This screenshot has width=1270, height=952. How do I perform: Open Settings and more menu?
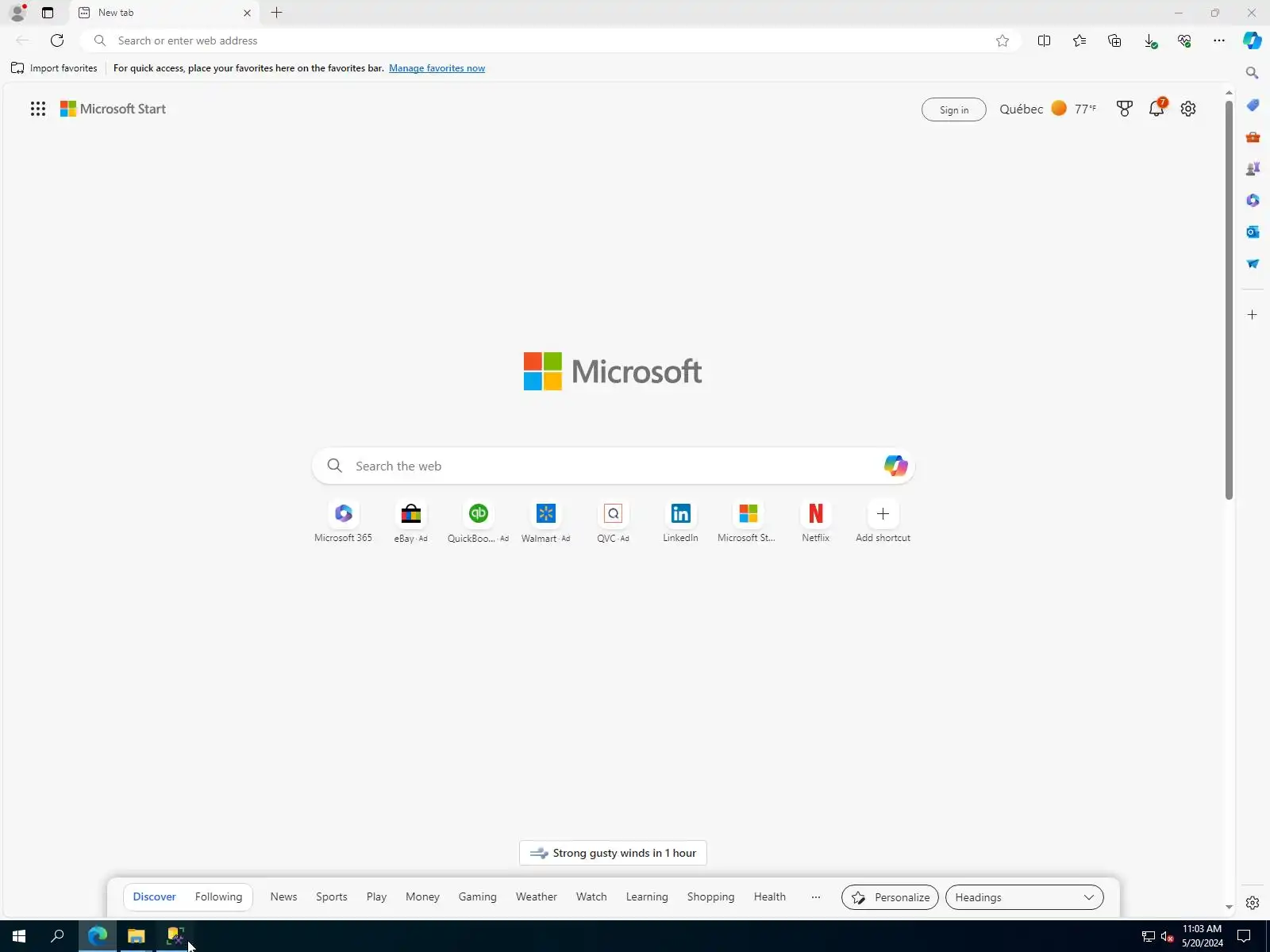click(1219, 40)
